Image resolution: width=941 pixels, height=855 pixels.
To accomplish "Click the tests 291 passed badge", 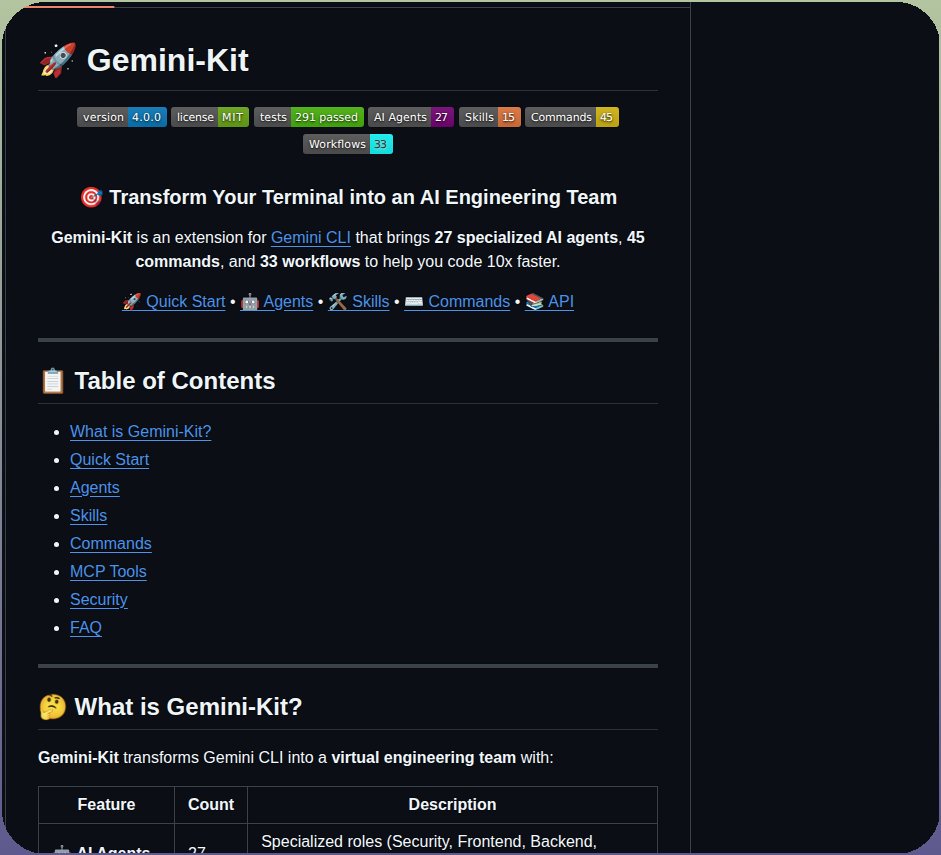I will (308, 117).
